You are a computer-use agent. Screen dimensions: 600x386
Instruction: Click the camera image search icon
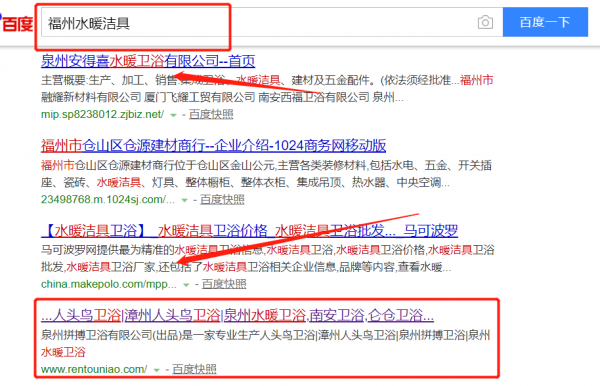coord(485,23)
